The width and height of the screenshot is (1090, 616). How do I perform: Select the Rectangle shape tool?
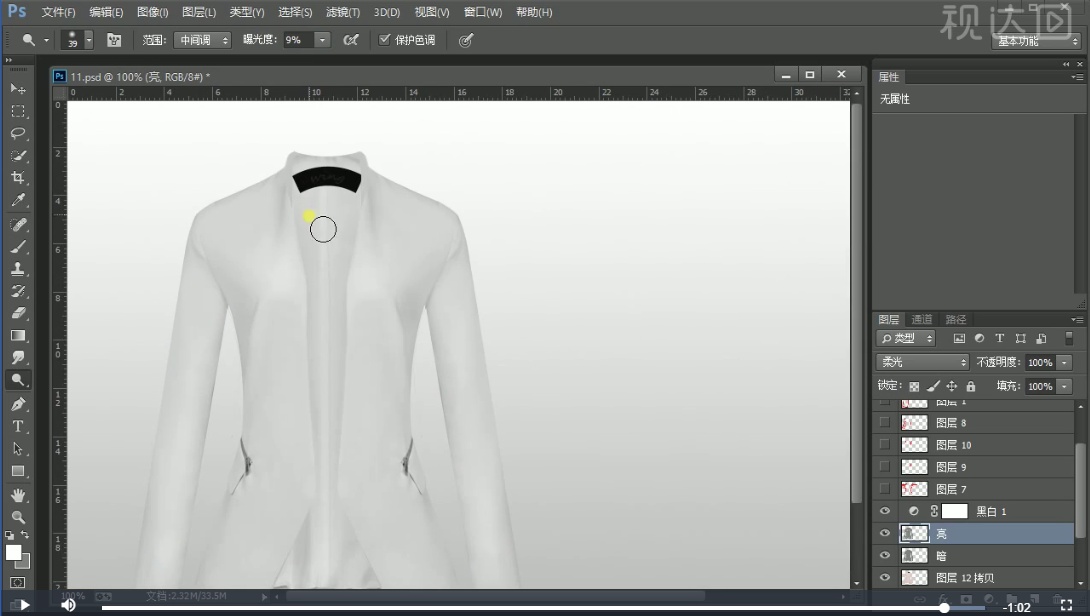[x=18, y=471]
